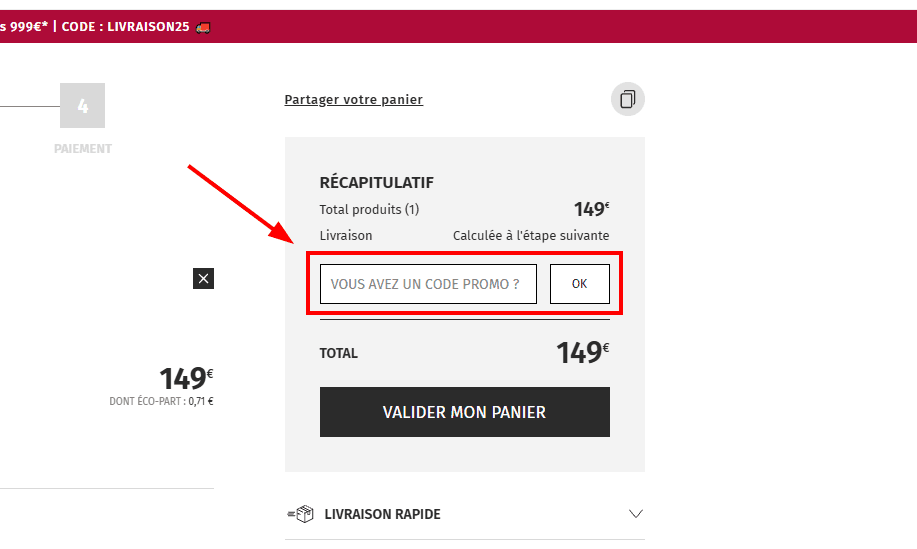
Task: Click the 'Calculée à l'étape suivante' text
Action: [x=531, y=236]
